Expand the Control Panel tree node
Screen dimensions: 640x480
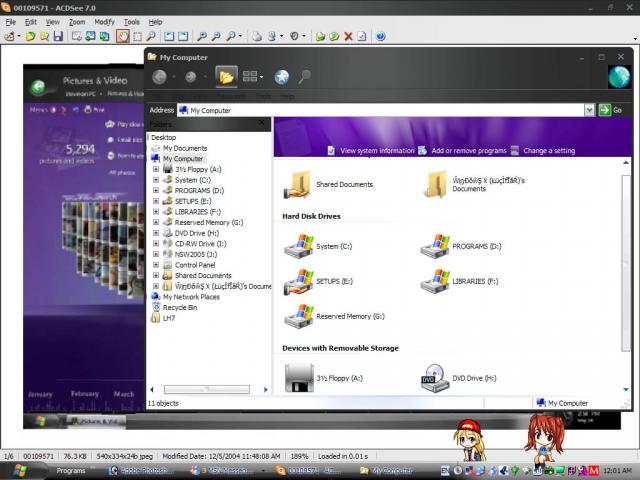click(156, 264)
